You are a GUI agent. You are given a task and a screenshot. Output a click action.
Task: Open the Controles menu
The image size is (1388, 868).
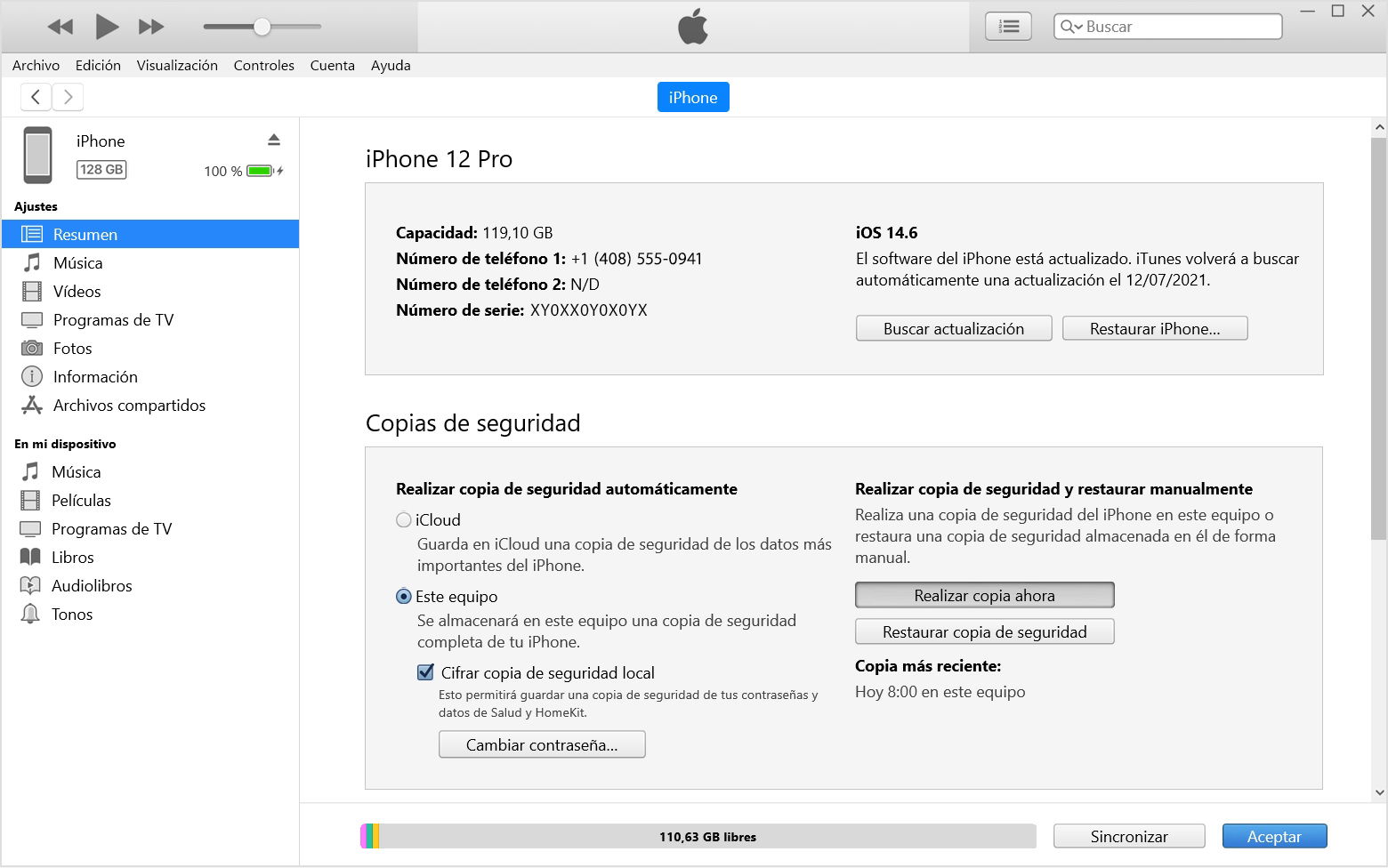pyautogui.click(x=263, y=65)
